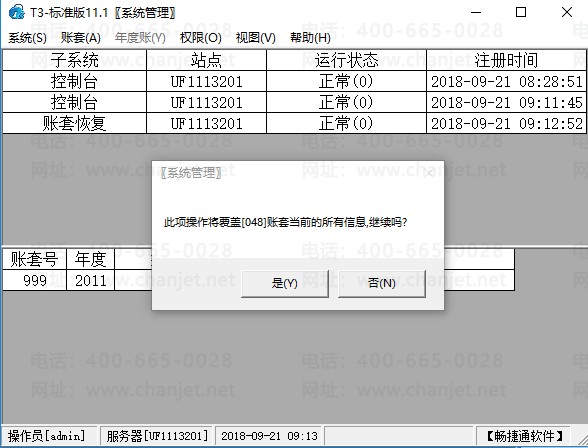Select the 注册时间 column header
The image size is (588, 448).
coord(506,60)
